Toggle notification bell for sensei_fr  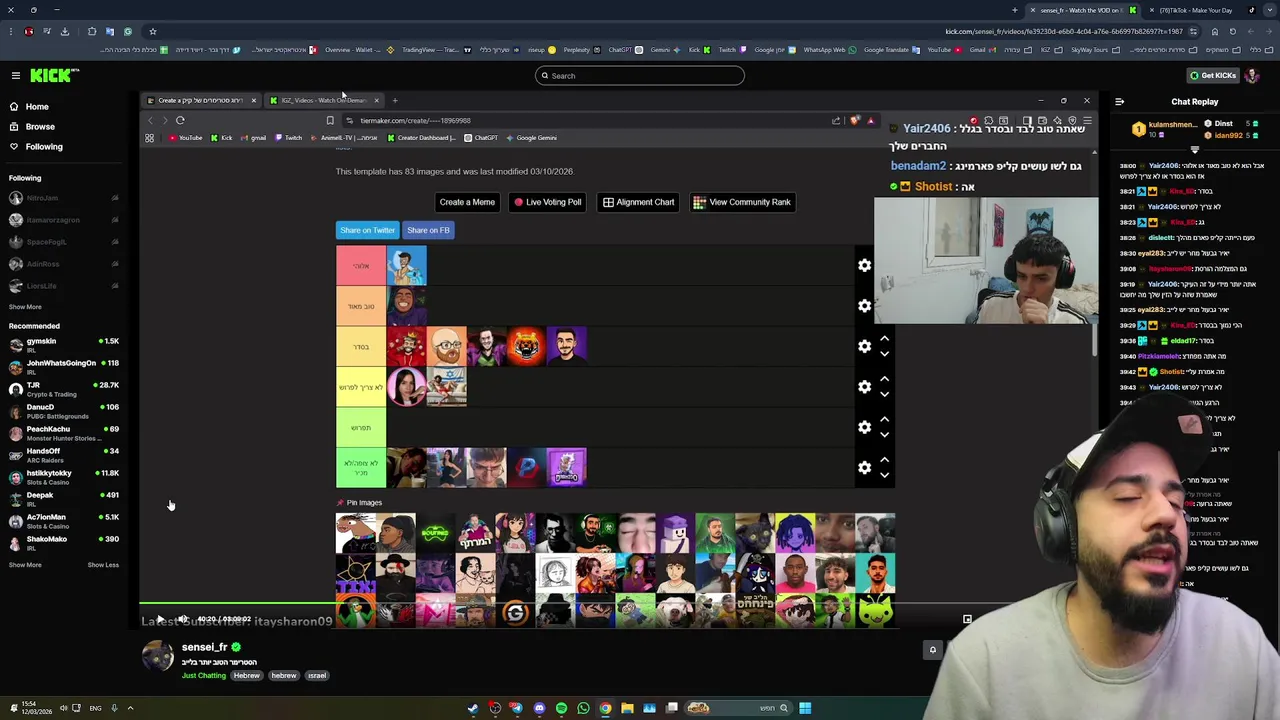[x=932, y=650]
